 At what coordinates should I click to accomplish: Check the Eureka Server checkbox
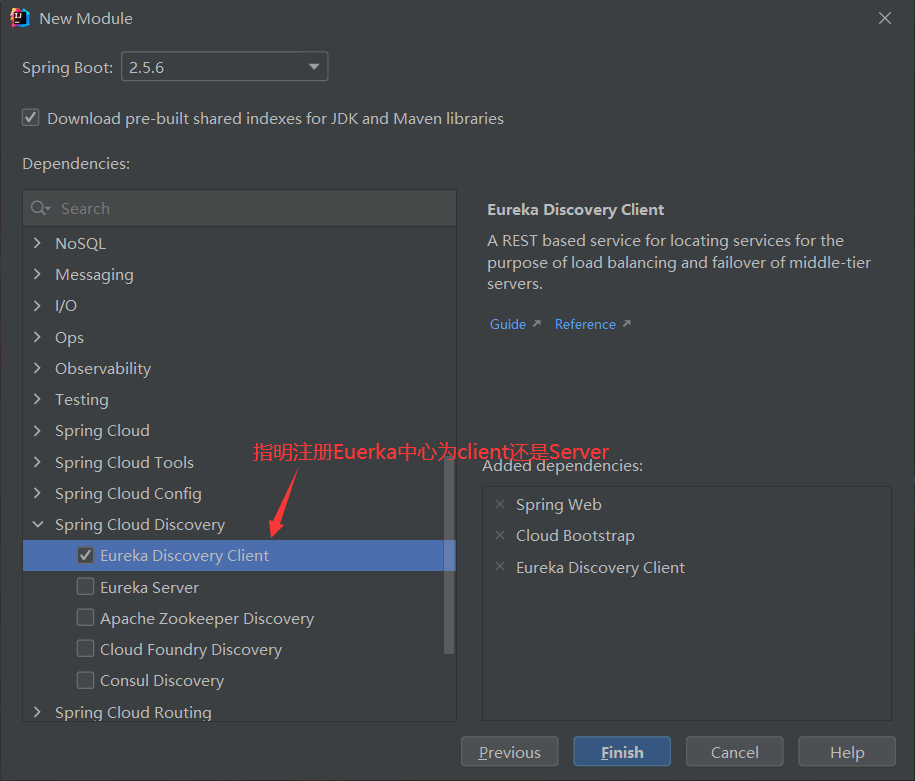(x=85, y=586)
